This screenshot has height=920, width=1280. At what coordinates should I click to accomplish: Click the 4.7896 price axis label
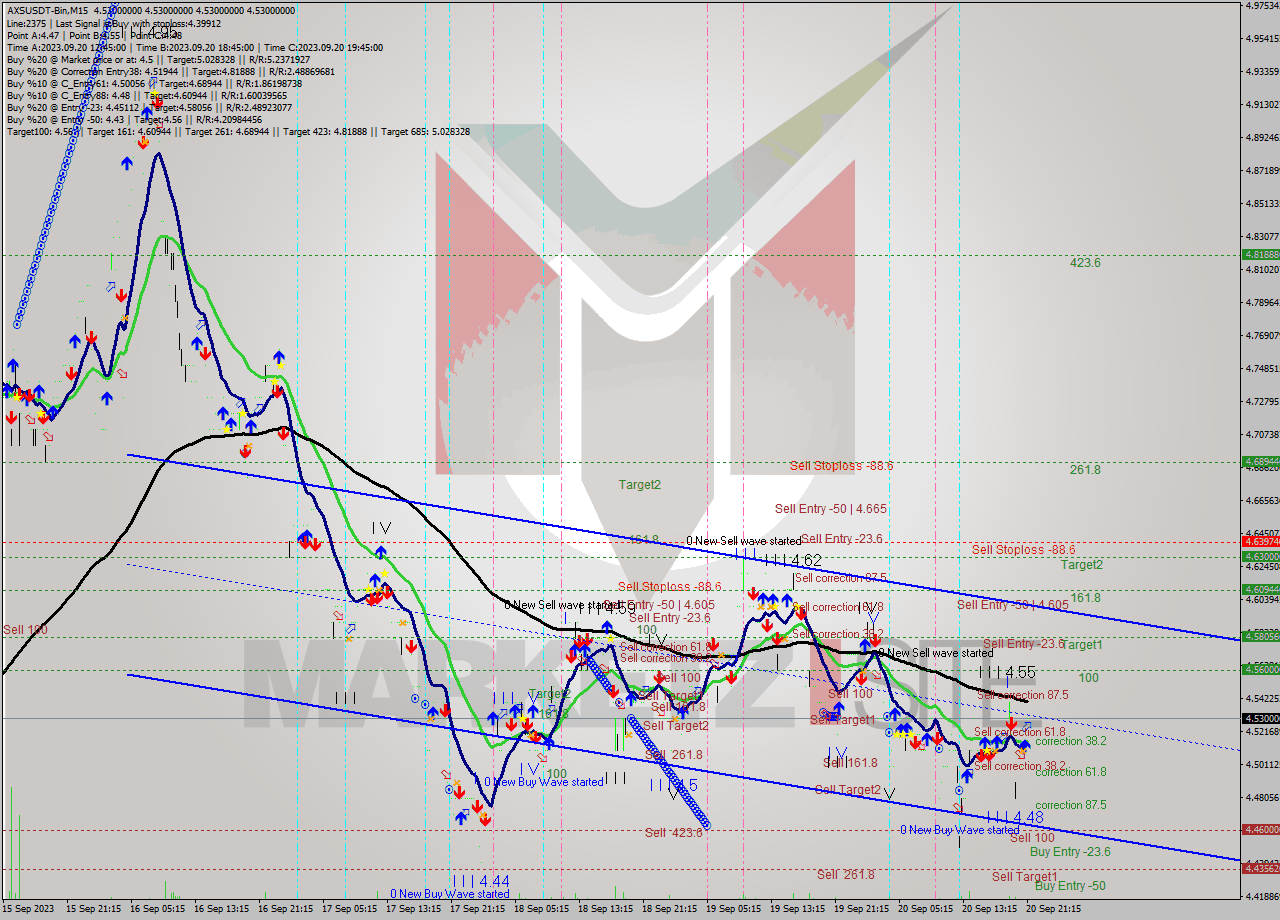(1261, 303)
